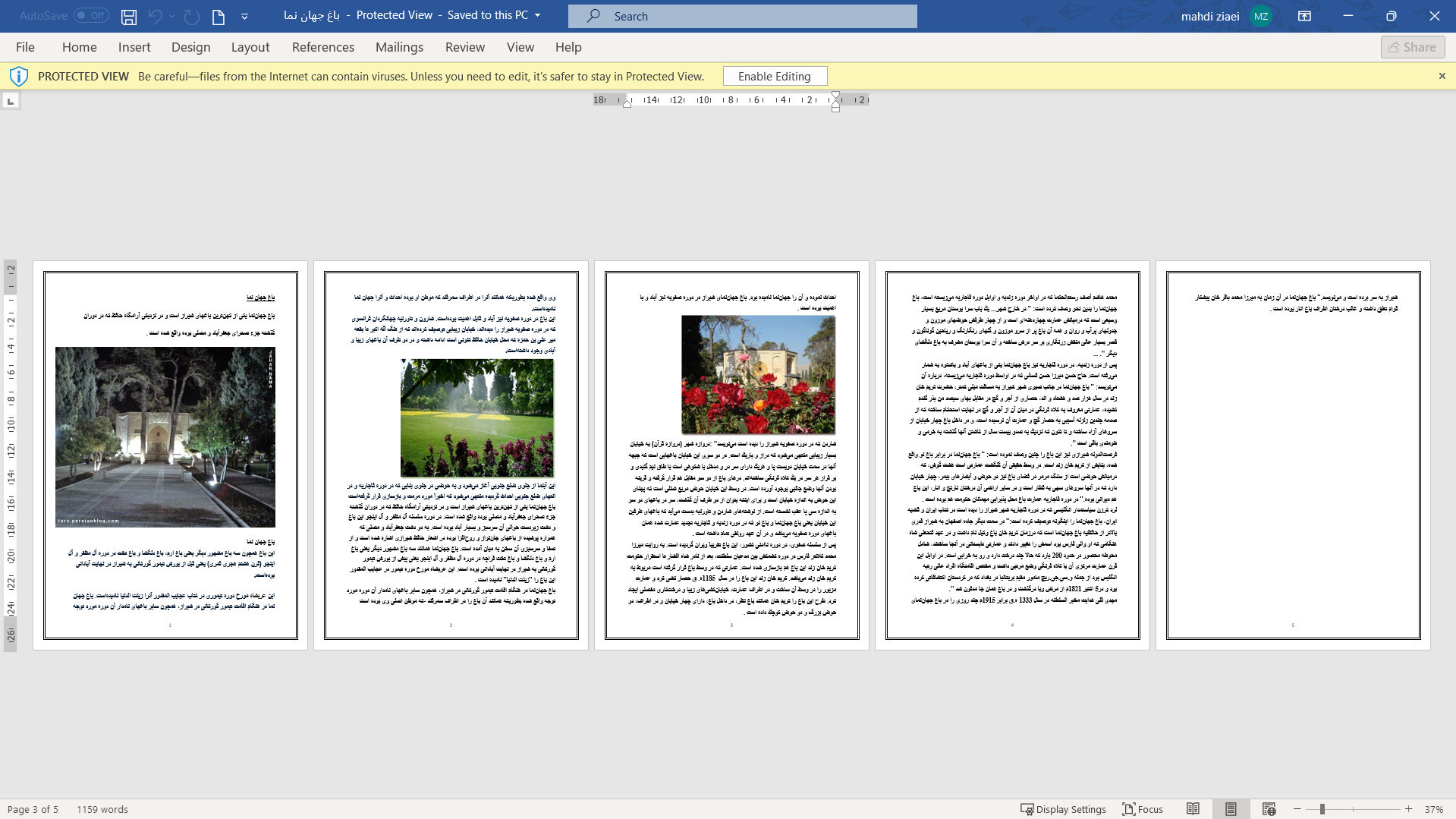This screenshot has height=819, width=1456.
Task: Select the Mailings tab
Action: tap(399, 47)
